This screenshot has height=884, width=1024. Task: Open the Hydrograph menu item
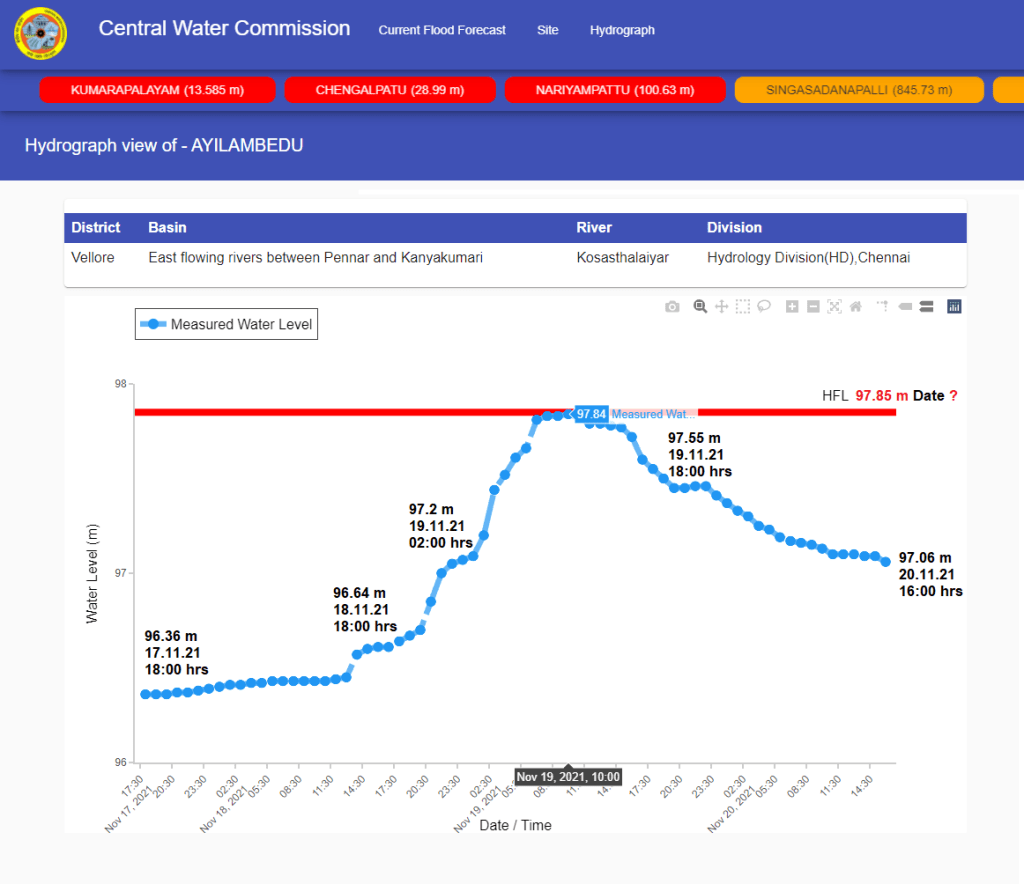(622, 30)
